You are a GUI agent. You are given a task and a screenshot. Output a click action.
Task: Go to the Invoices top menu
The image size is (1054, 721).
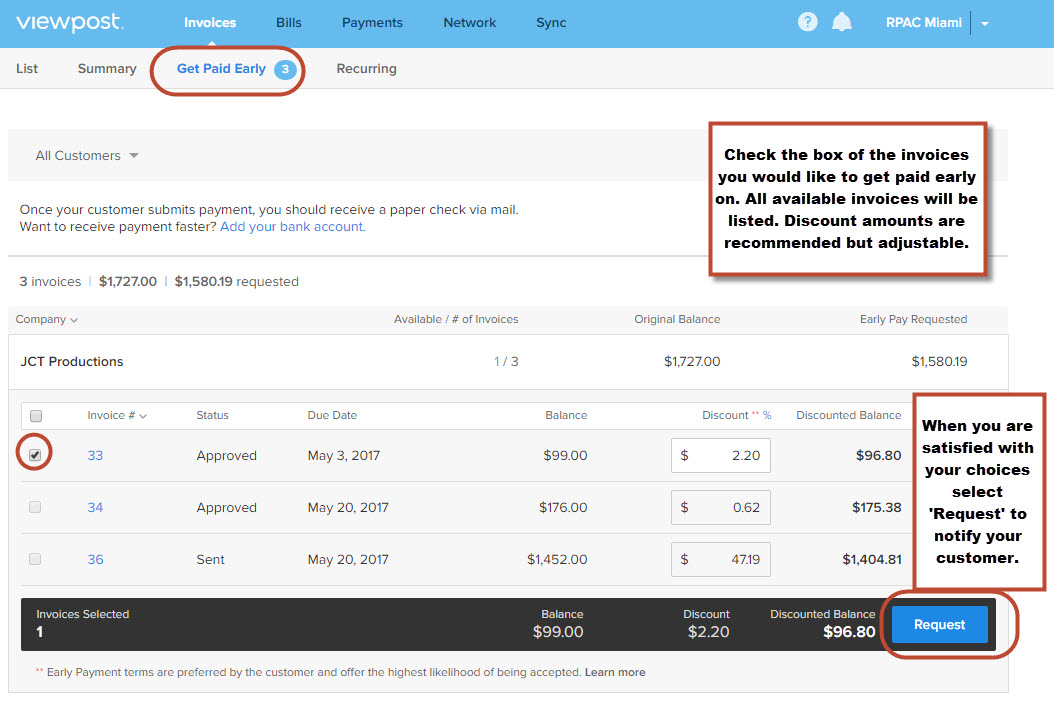point(210,22)
